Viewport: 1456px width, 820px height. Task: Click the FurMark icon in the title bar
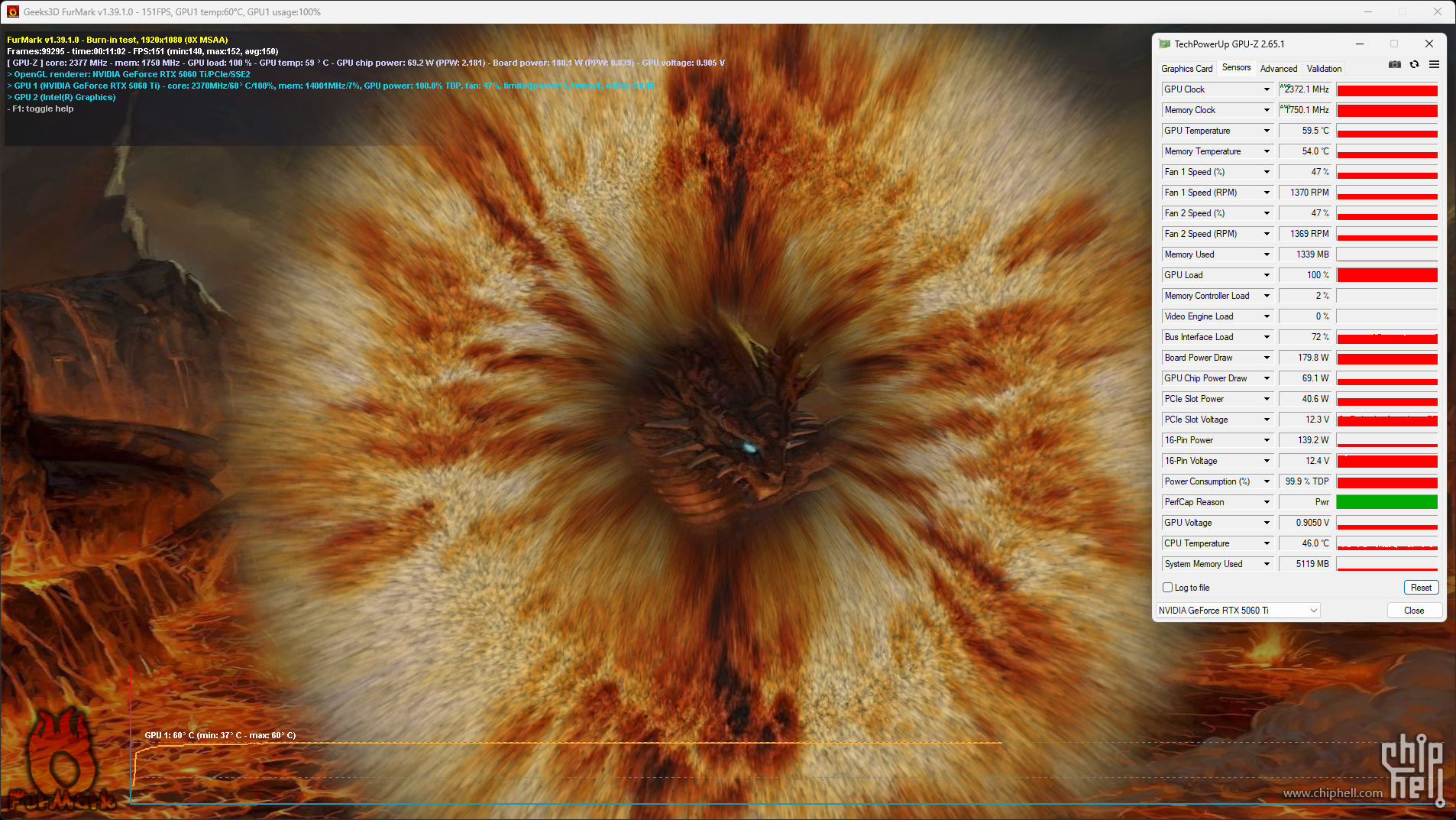click(12, 11)
